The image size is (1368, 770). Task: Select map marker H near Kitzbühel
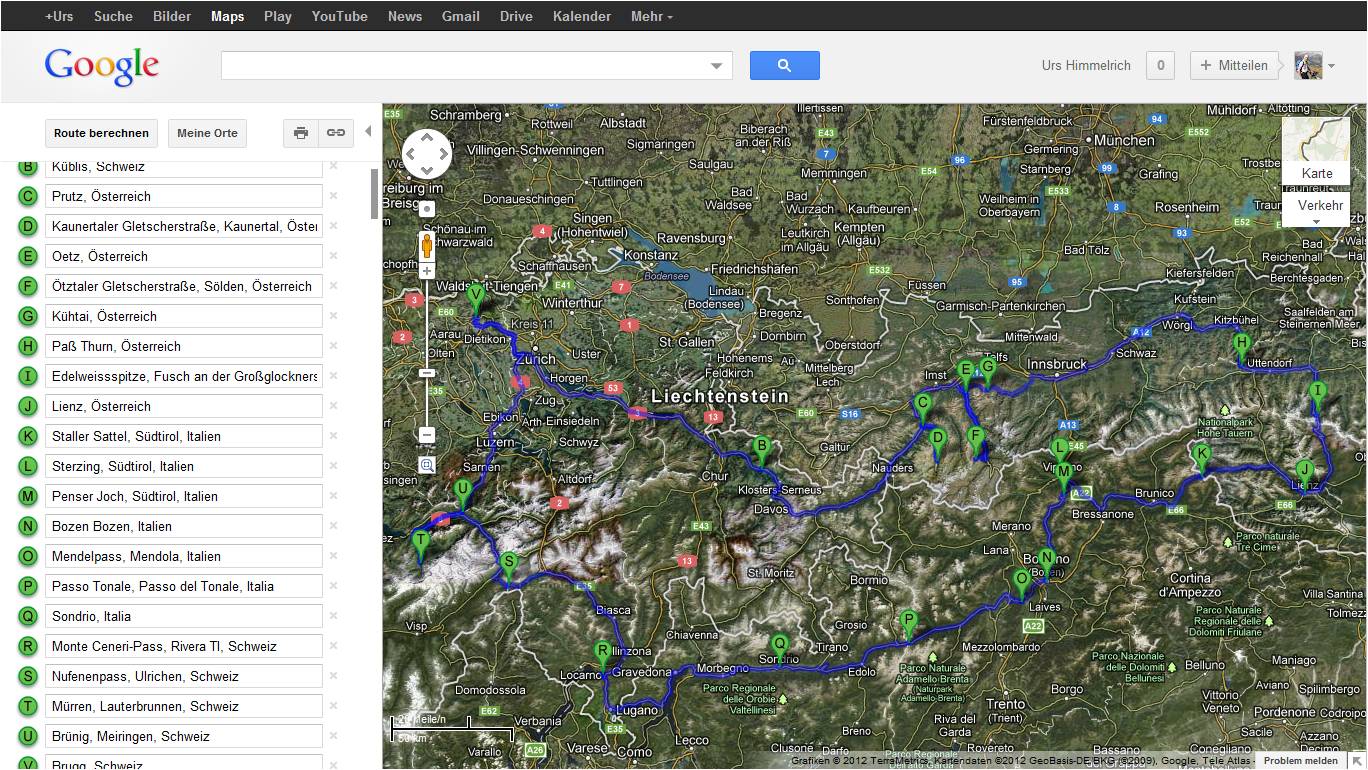1241,348
